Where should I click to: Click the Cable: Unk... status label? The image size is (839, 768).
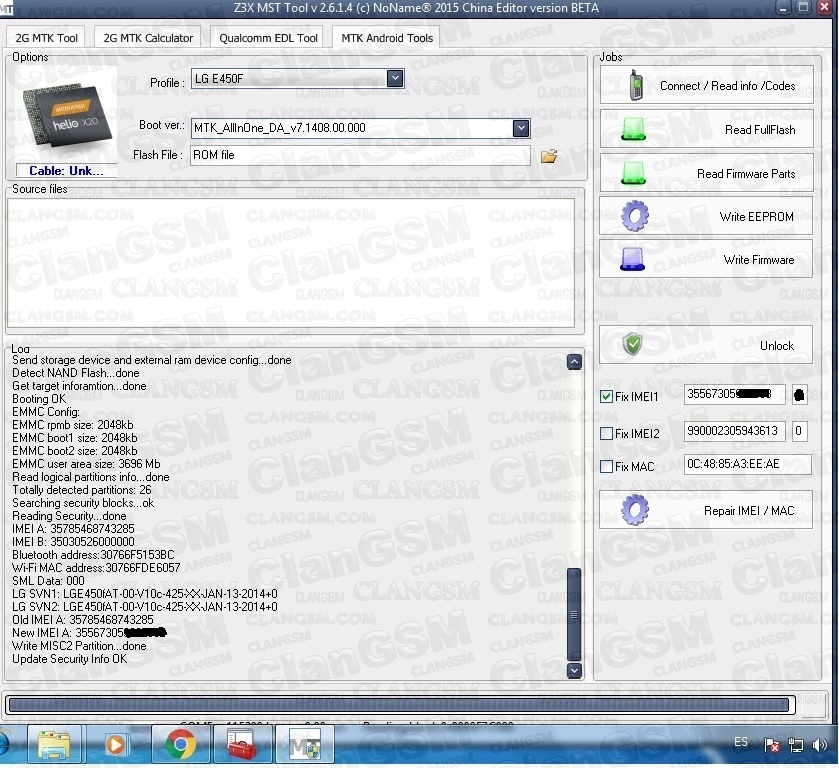click(x=66, y=171)
